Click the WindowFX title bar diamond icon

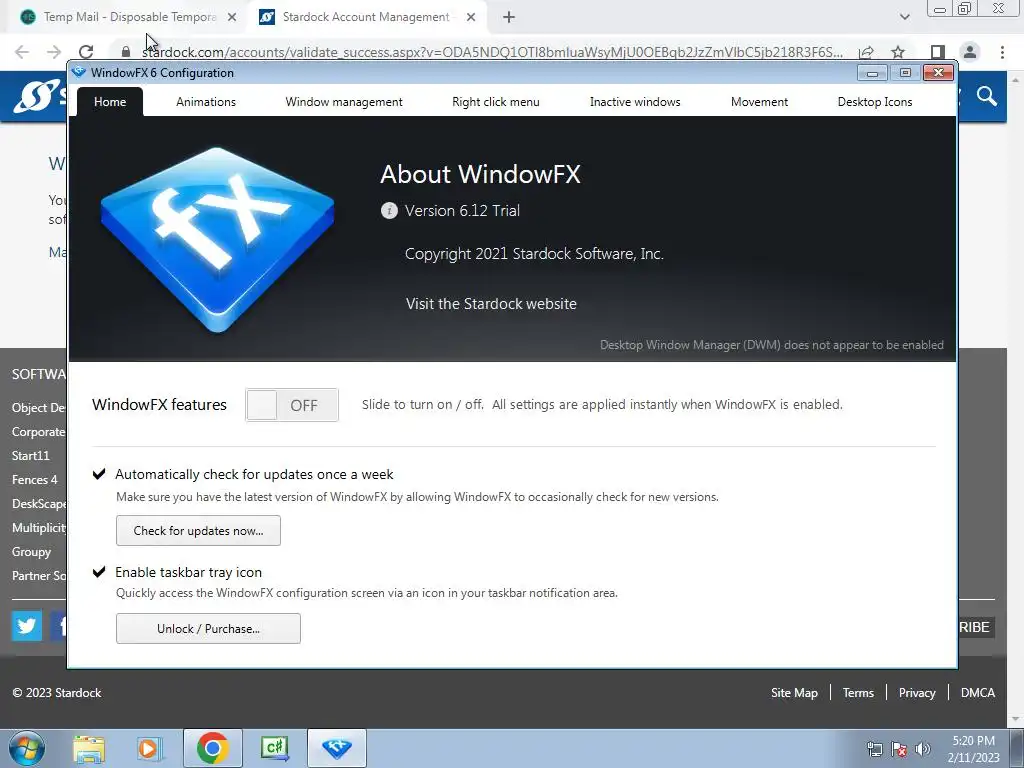[x=79, y=72]
